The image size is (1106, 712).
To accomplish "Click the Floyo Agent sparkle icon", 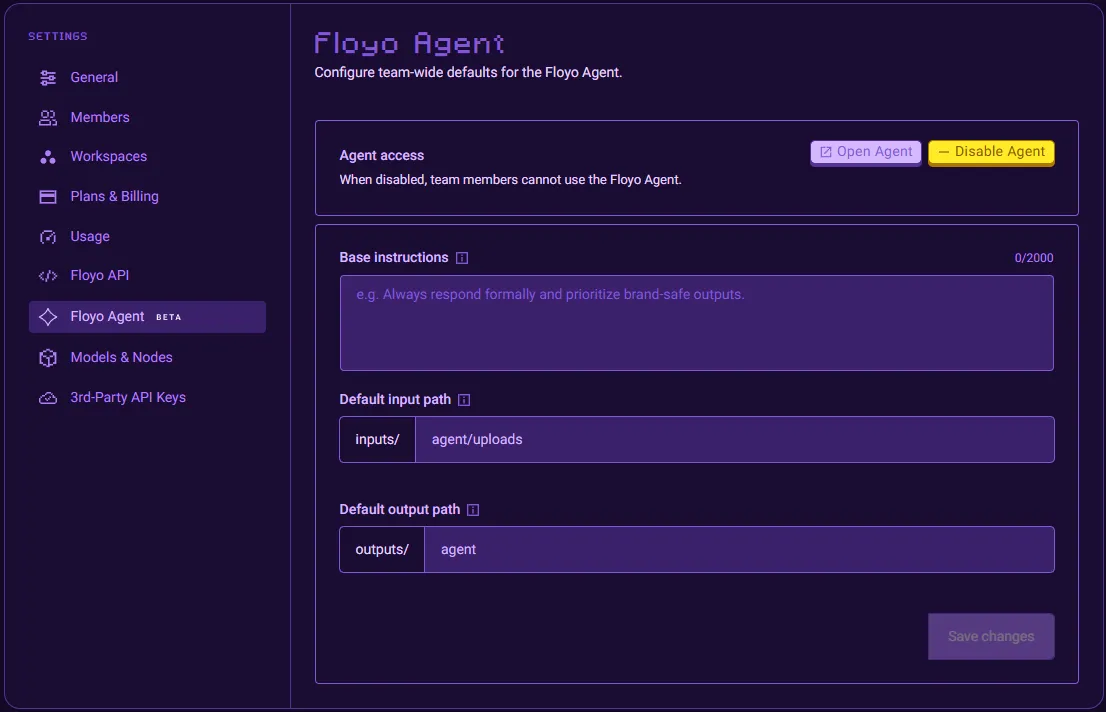I will pyautogui.click(x=48, y=317).
